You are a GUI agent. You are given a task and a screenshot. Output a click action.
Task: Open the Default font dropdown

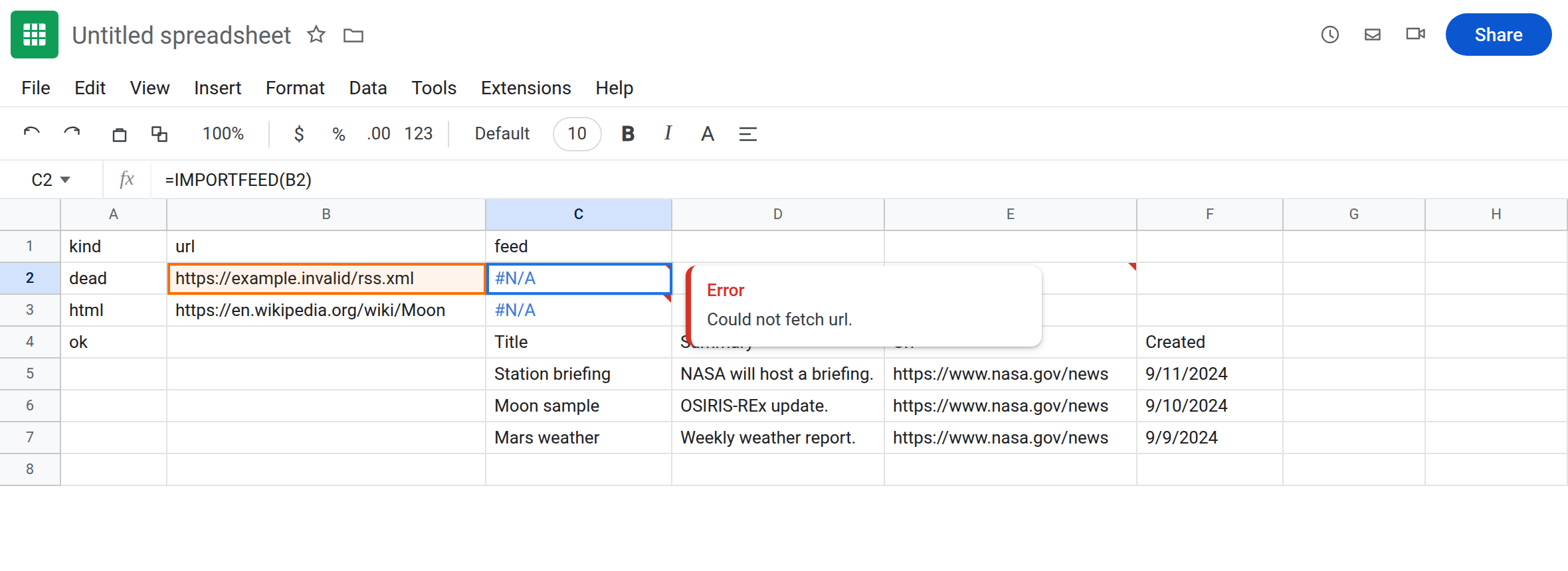point(502,134)
